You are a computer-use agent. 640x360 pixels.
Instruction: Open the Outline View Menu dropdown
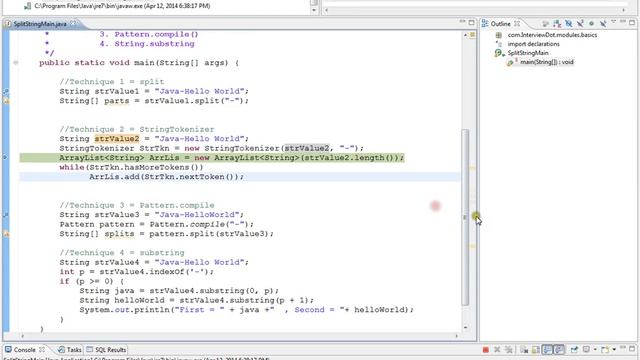pos(613,22)
